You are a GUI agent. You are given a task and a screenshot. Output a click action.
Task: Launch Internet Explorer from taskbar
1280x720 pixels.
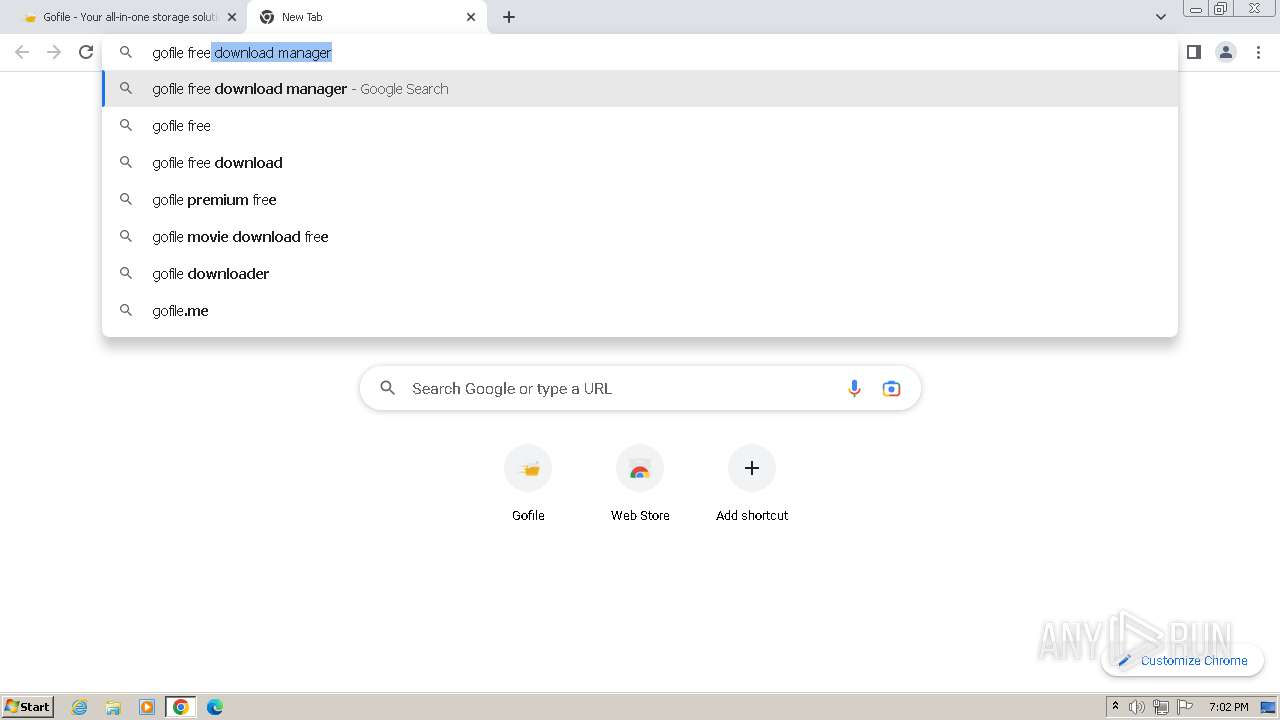pyautogui.click(x=80, y=707)
